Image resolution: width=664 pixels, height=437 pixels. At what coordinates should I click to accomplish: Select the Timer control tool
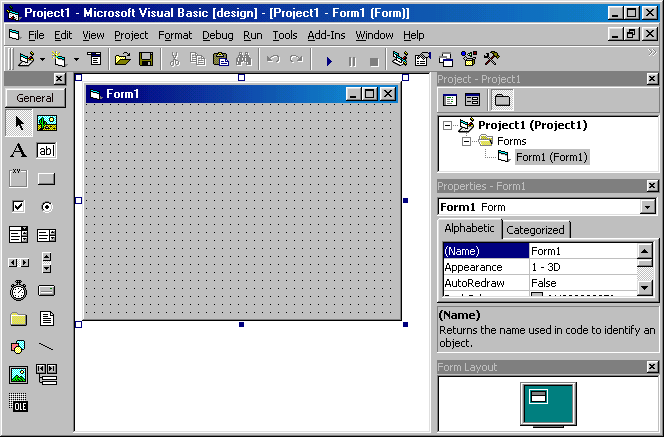click(x=18, y=290)
